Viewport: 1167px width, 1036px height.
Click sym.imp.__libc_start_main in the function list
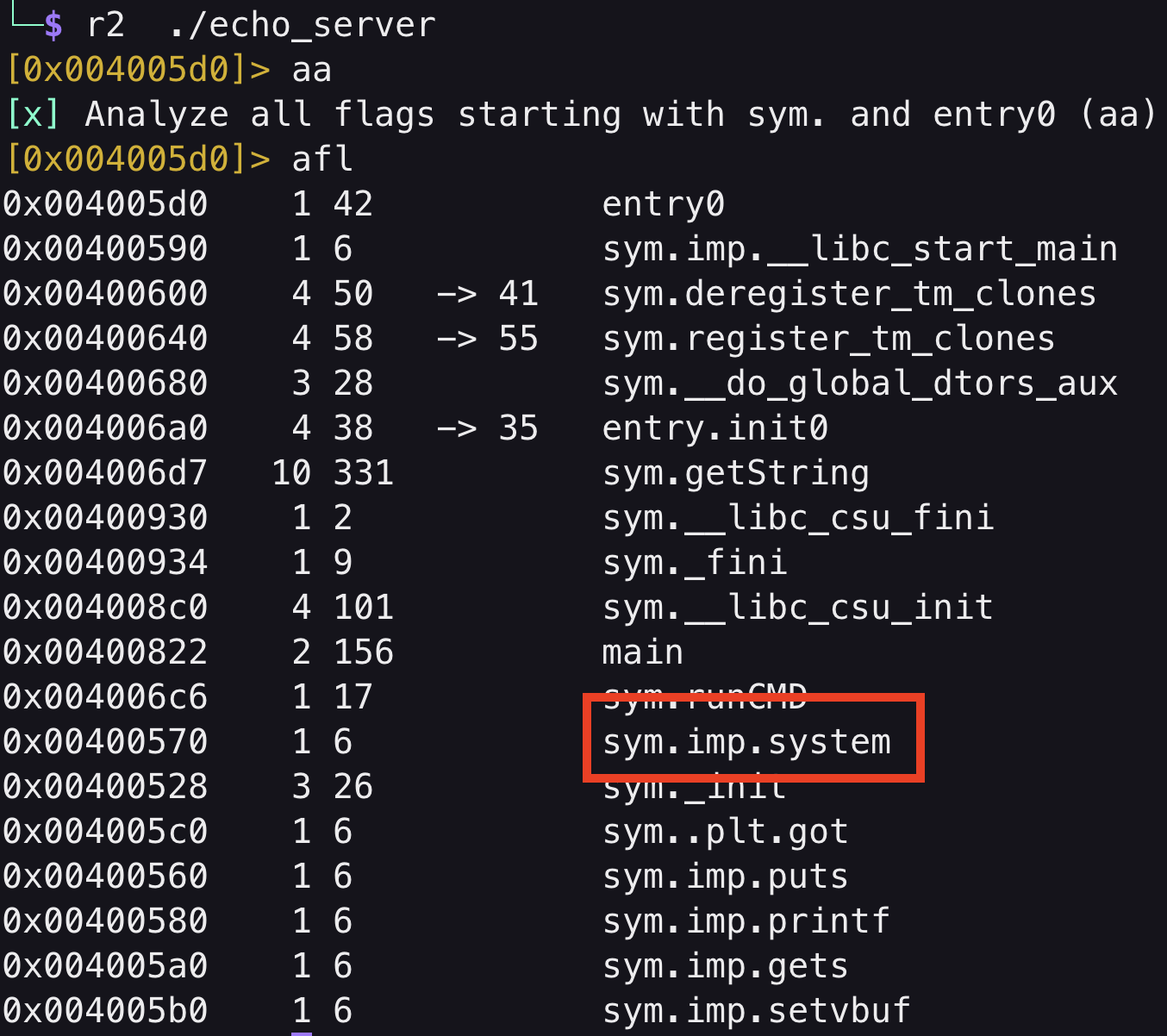(x=859, y=249)
